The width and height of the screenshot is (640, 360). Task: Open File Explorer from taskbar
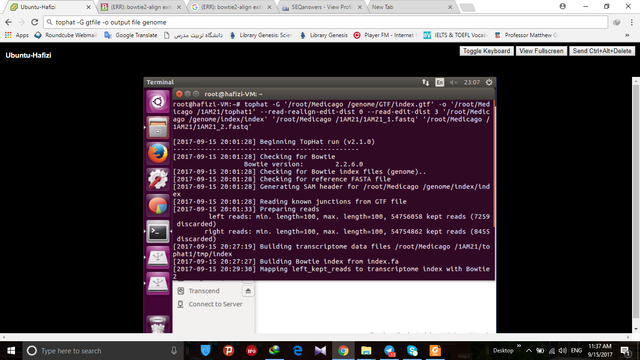click(x=366, y=351)
